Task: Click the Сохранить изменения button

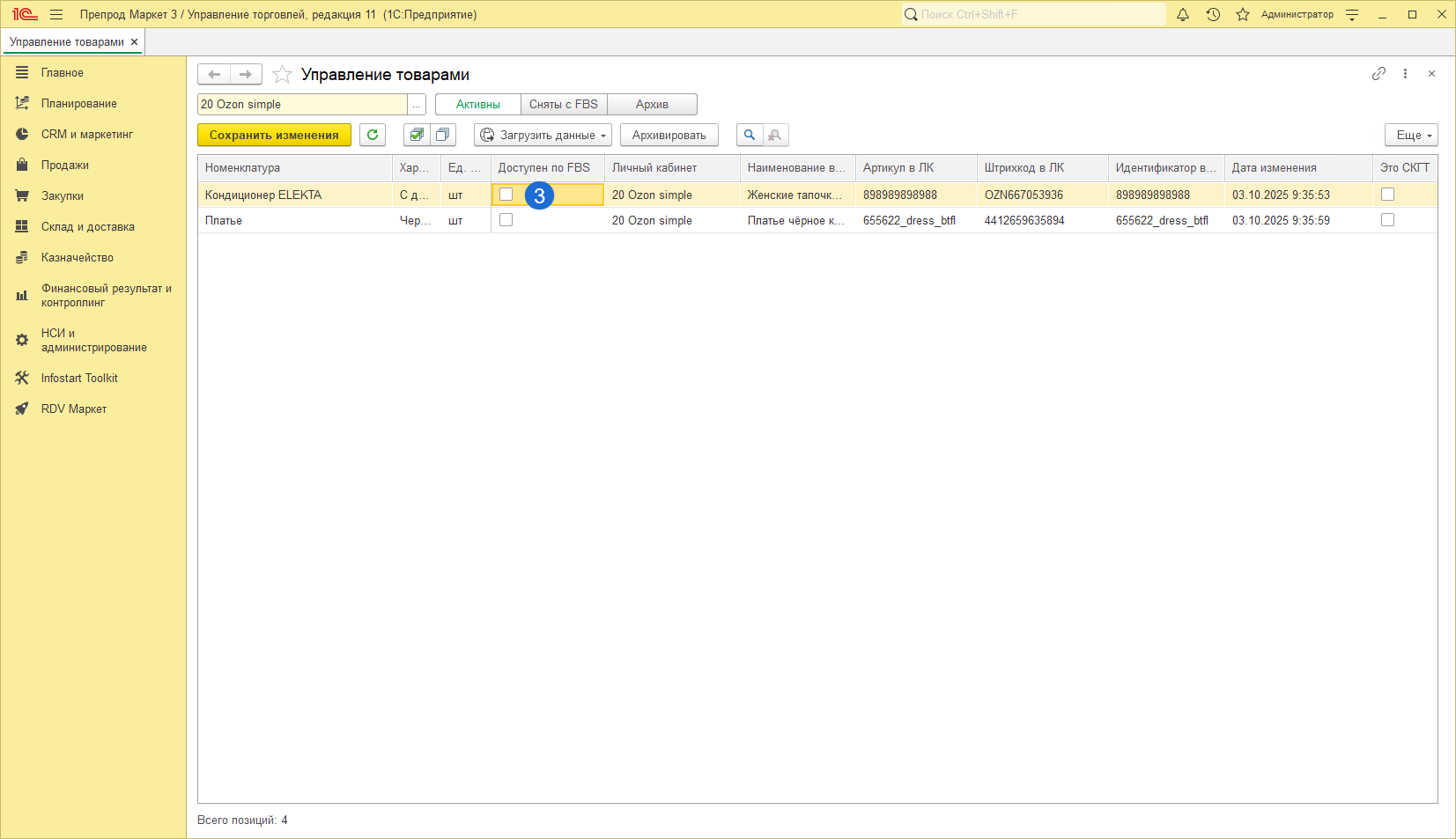Action: pyautogui.click(x=274, y=135)
